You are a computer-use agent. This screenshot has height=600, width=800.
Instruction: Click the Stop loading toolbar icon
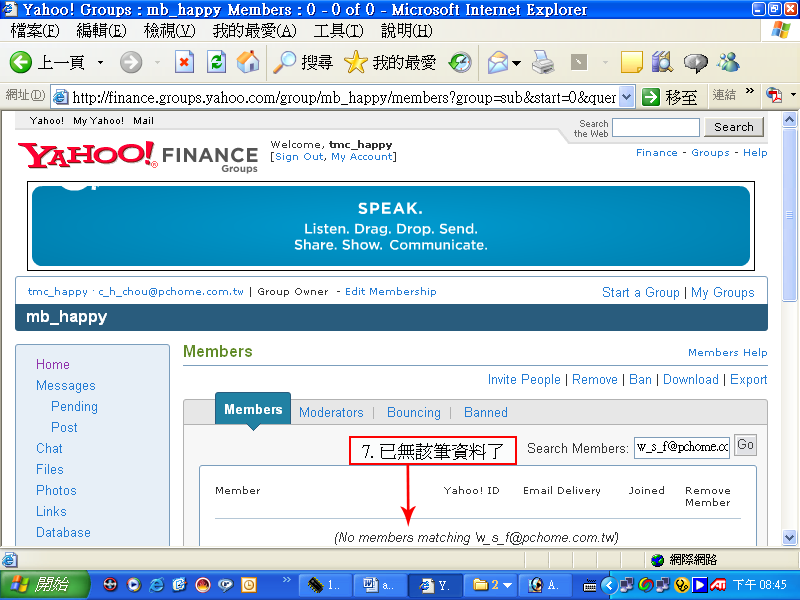coord(185,63)
